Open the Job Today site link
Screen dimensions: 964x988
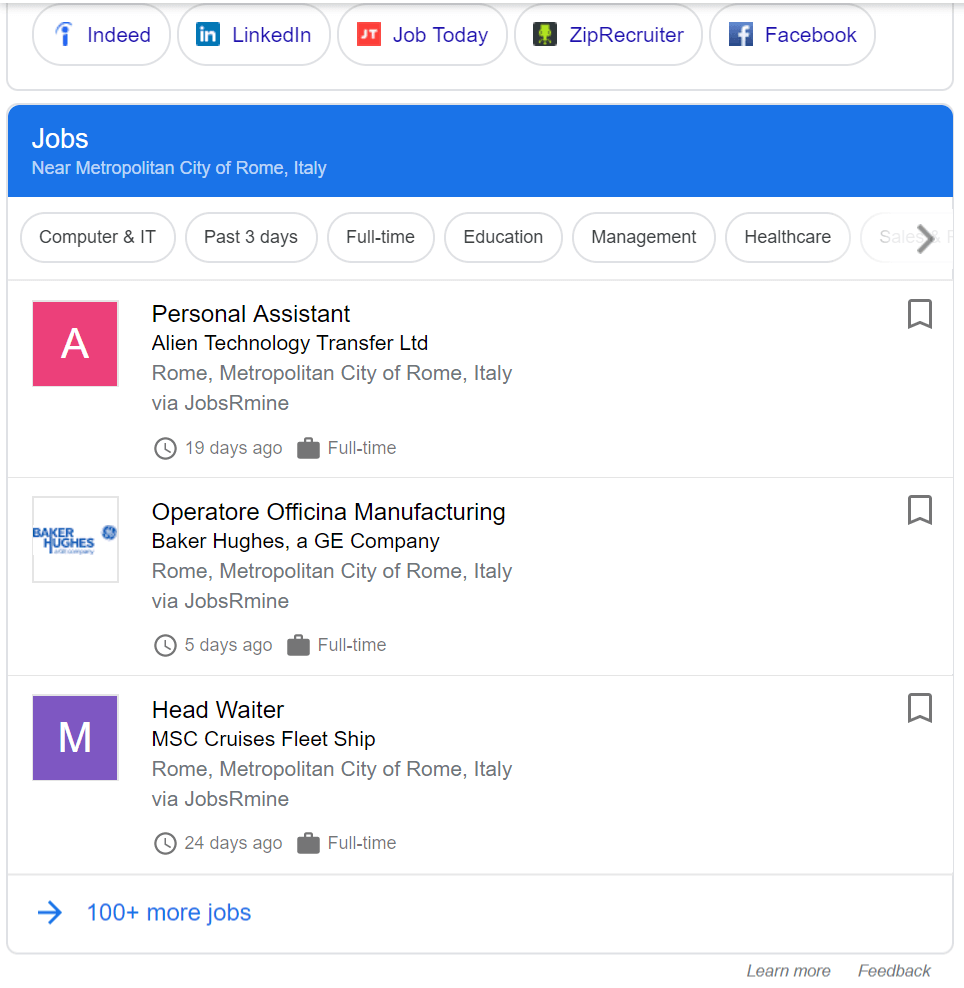423,35
